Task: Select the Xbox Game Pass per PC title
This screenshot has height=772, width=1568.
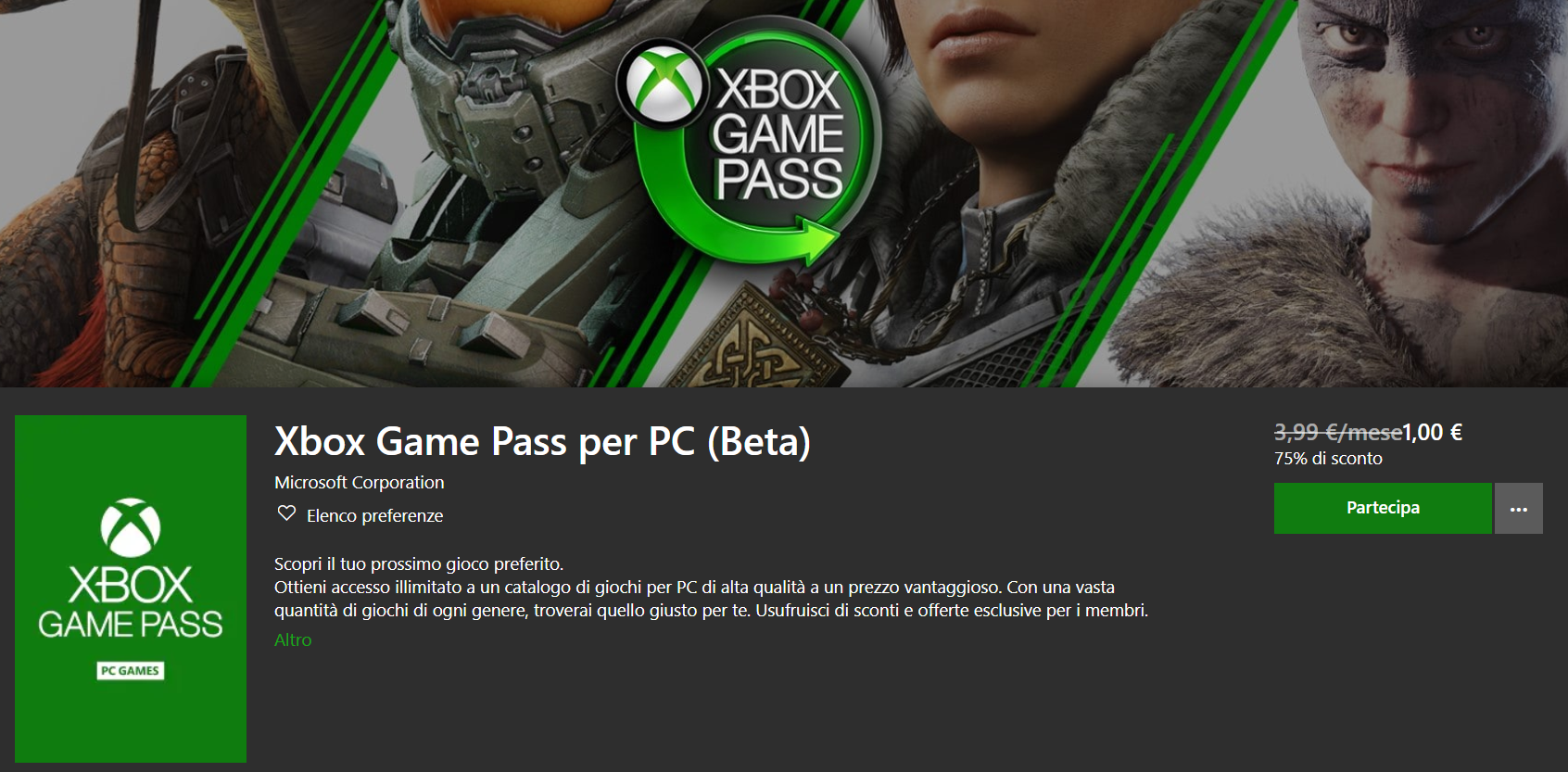Action: coord(542,441)
